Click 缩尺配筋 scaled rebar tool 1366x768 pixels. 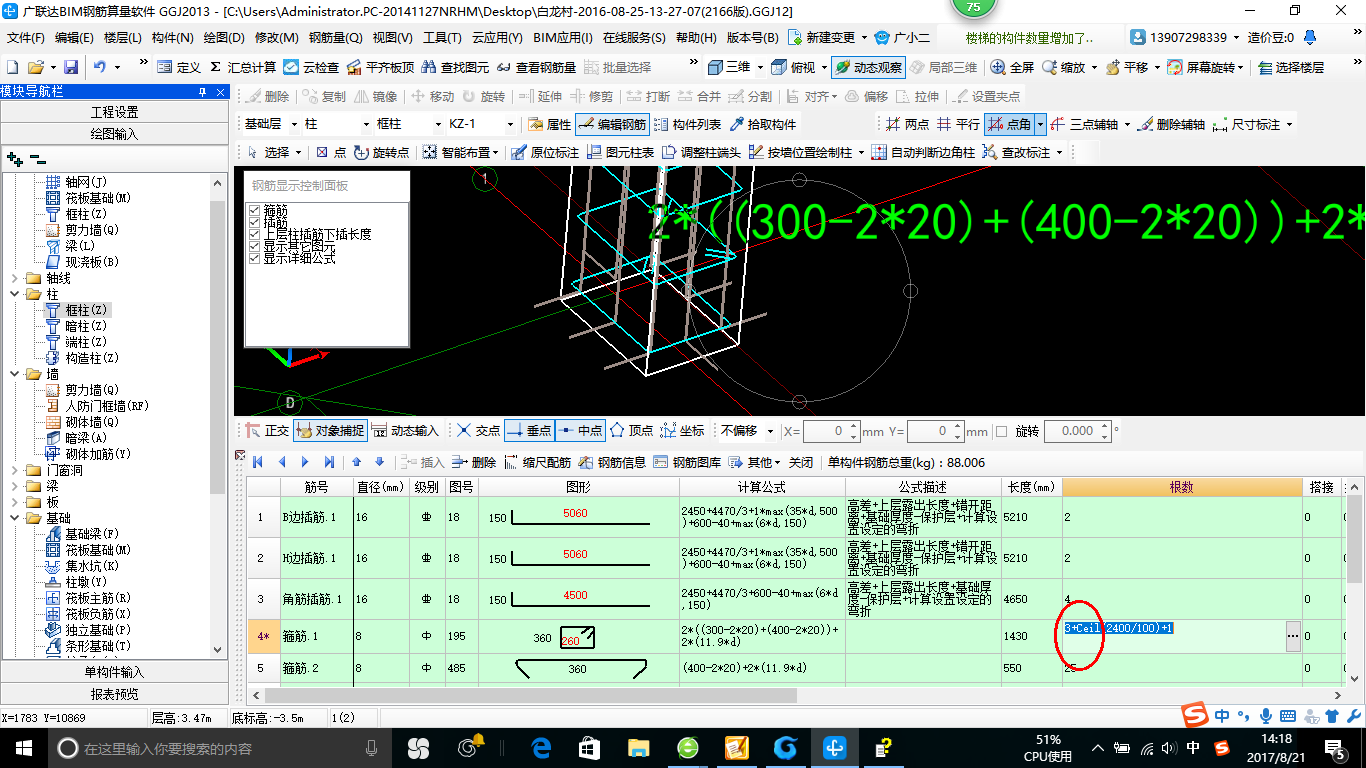click(x=537, y=462)
